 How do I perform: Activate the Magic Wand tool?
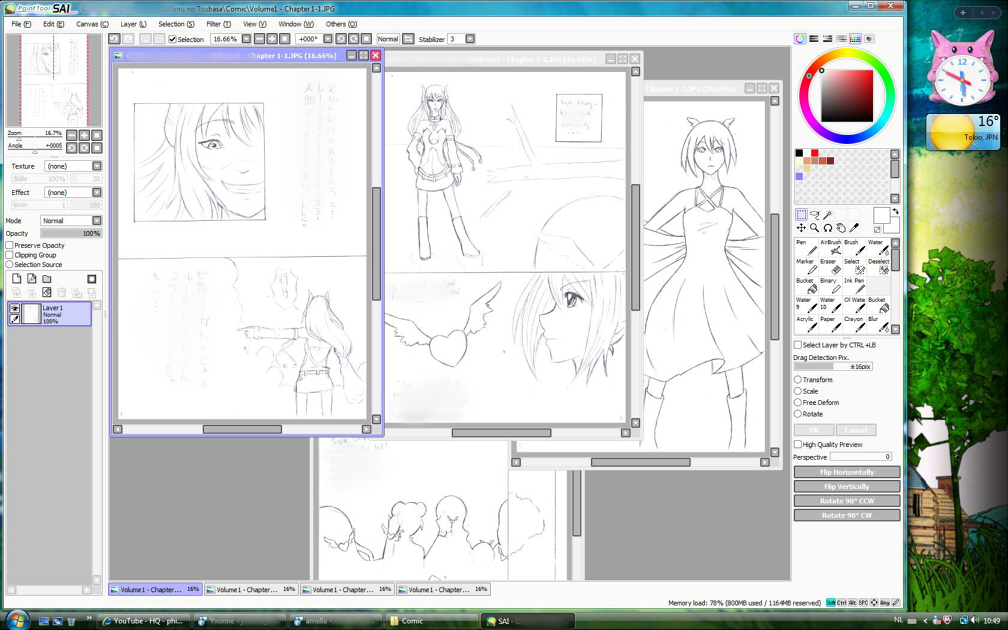pyautogui.click(x=827, y=215)
